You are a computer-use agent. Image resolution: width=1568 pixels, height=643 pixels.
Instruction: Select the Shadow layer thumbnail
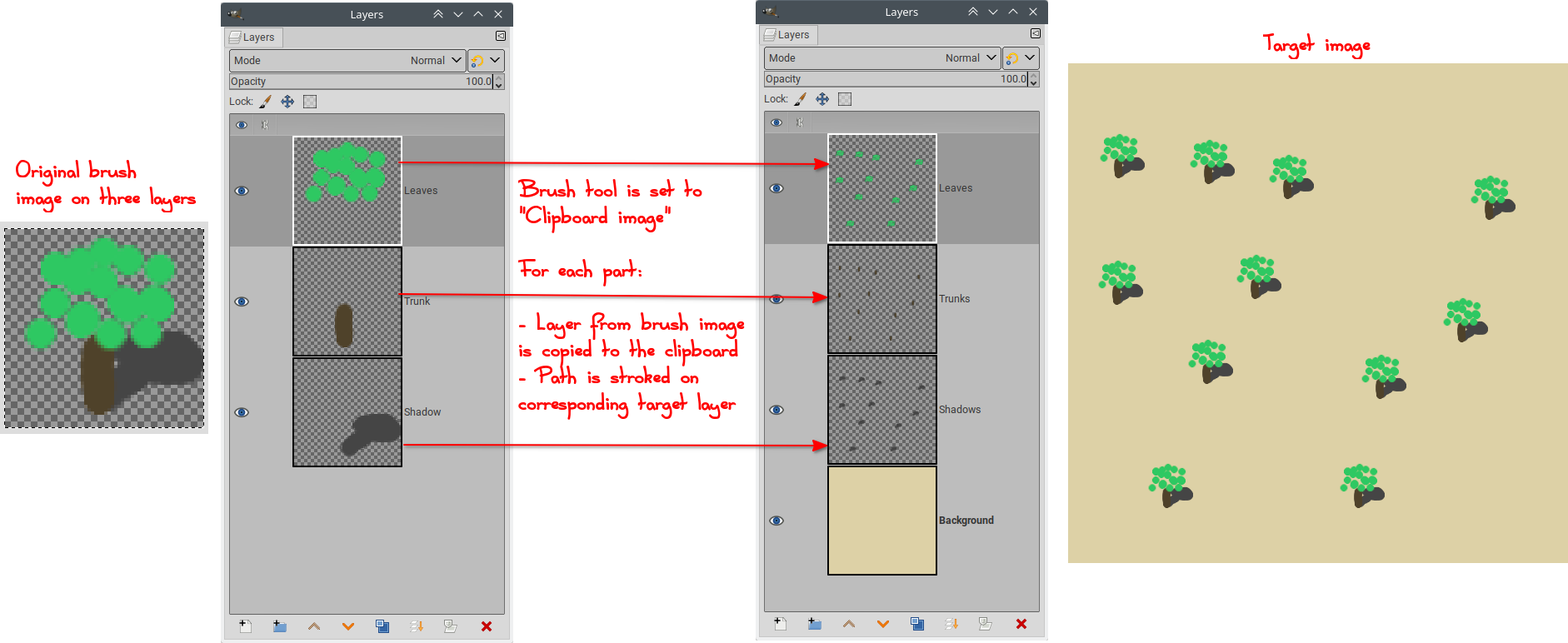[x=347, y=412]
